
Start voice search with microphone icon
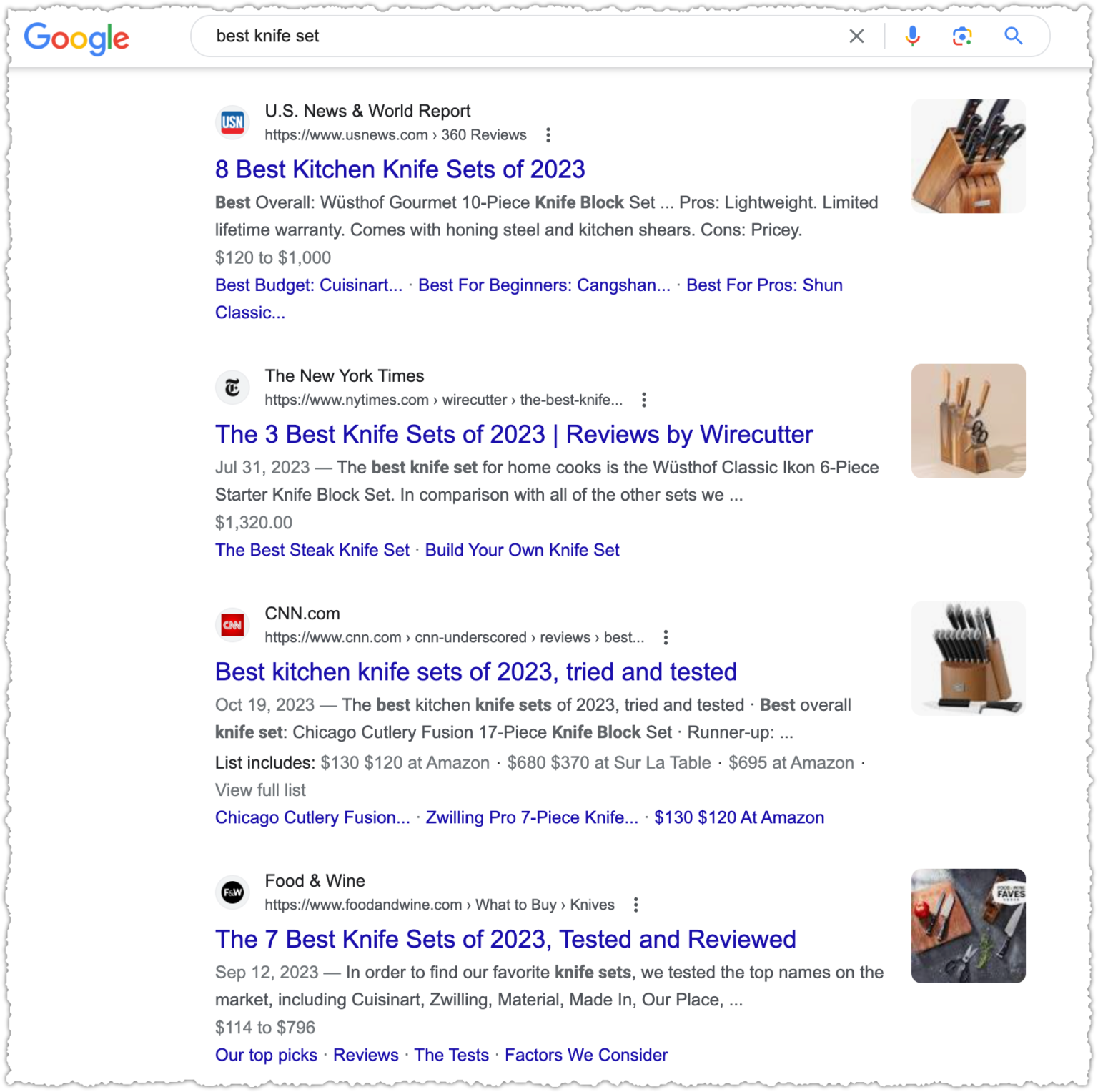pos(913,36)
